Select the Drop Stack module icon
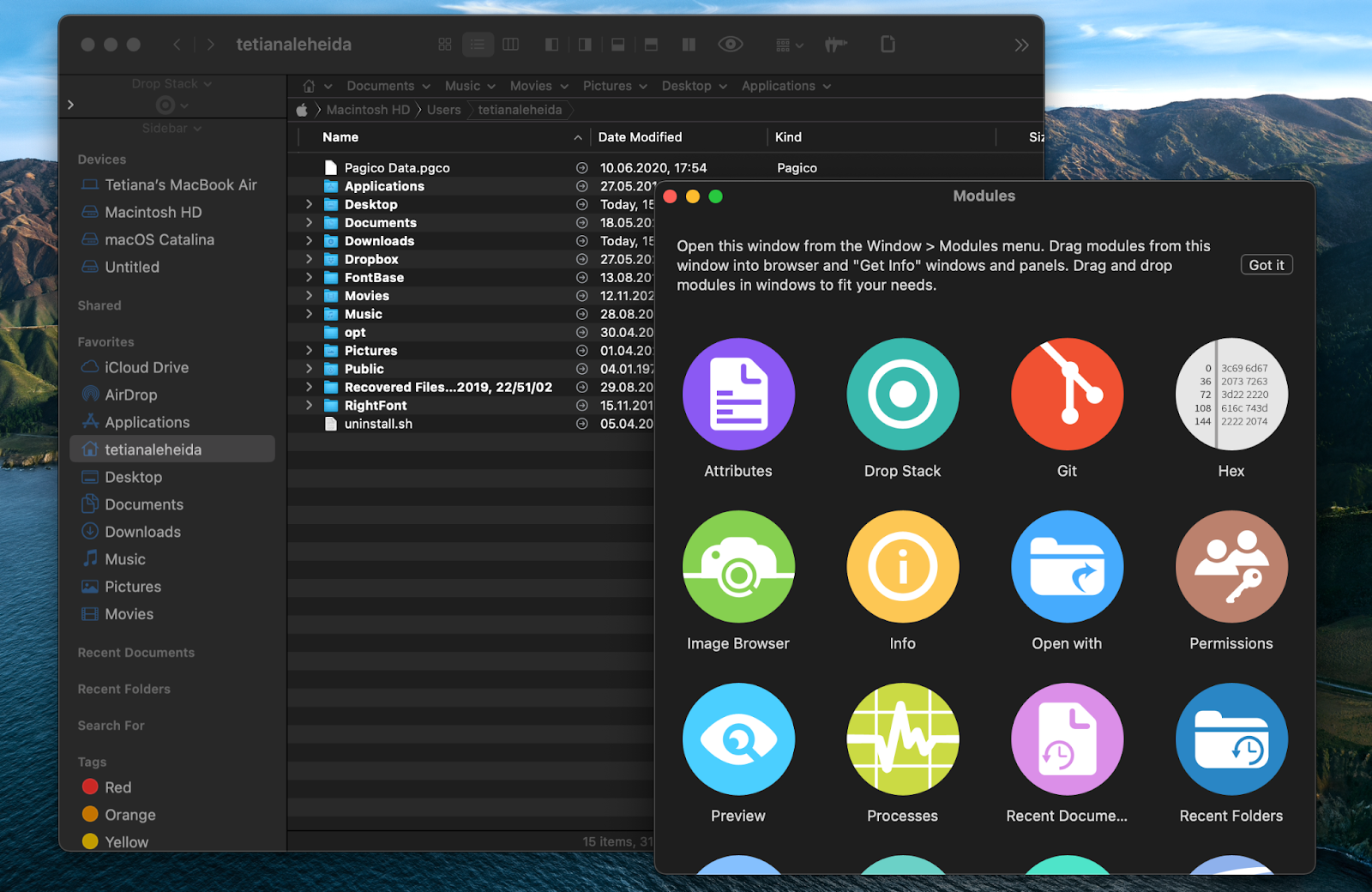The width and height of the screenshot is (1372, 892). click(902, 395)
